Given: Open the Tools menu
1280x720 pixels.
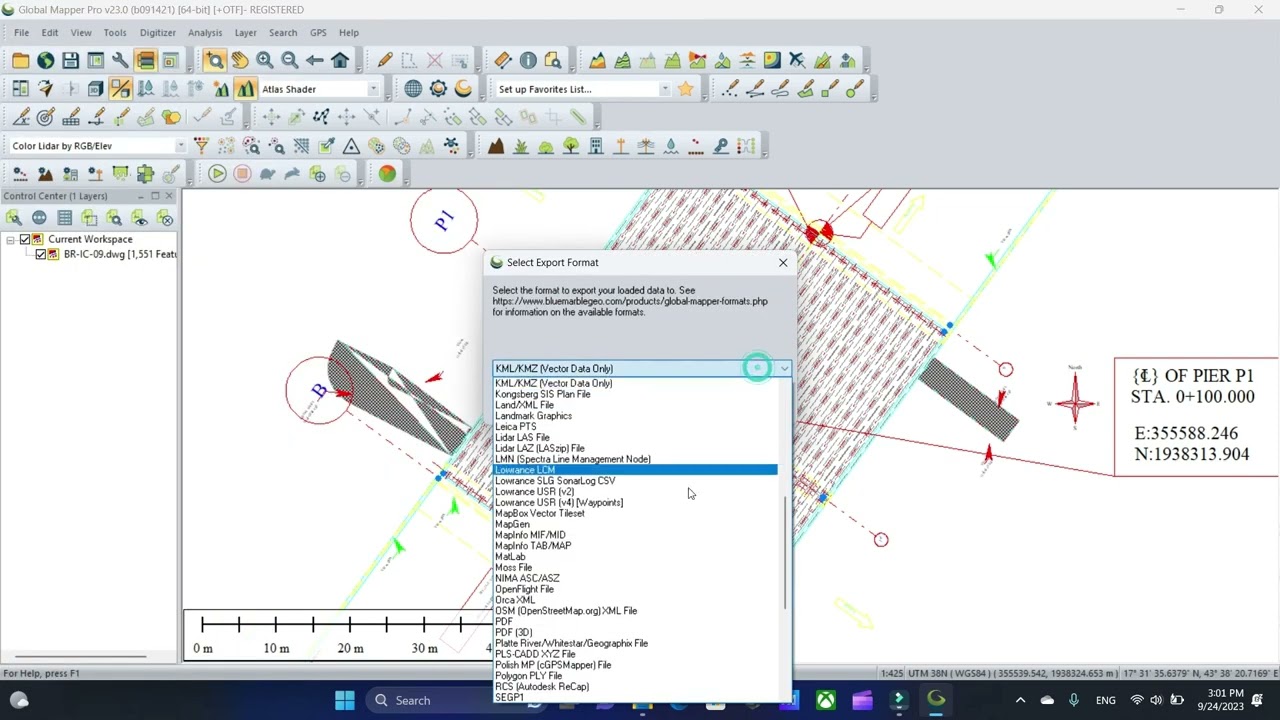Looking at the screenshot, I should pos(115,33).
